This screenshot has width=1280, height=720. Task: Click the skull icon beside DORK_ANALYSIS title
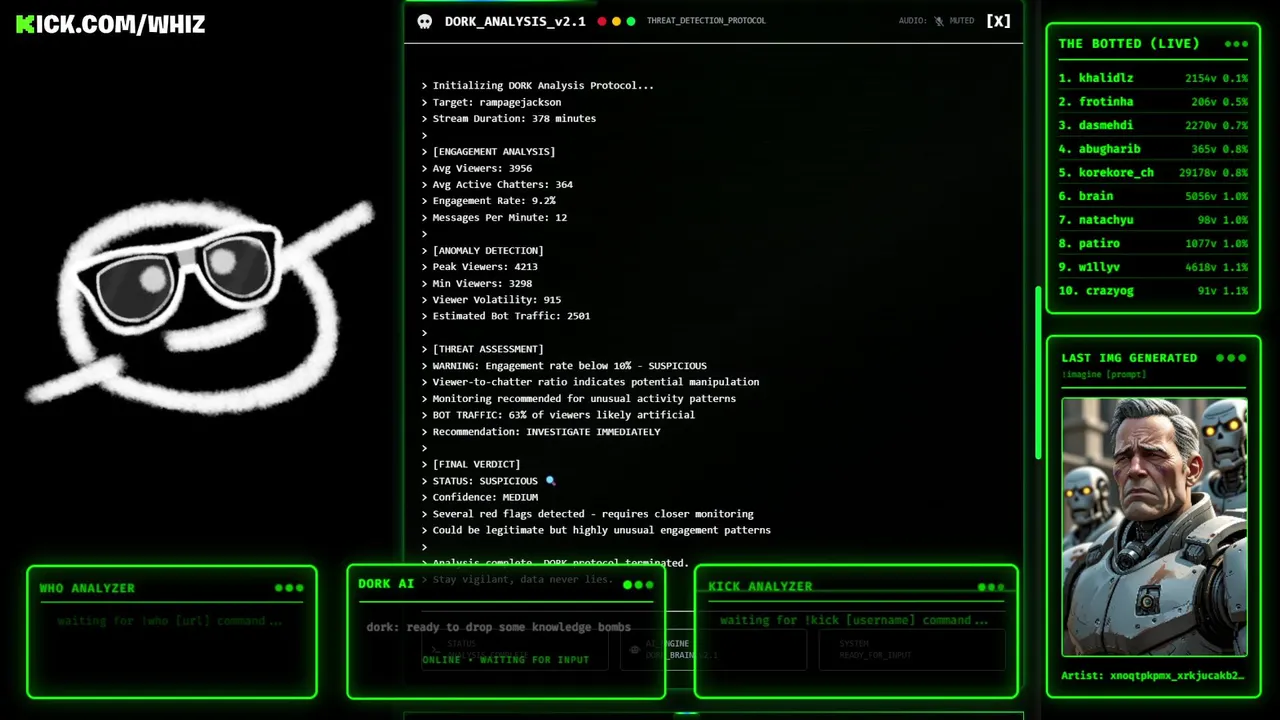tap(425, 21)
